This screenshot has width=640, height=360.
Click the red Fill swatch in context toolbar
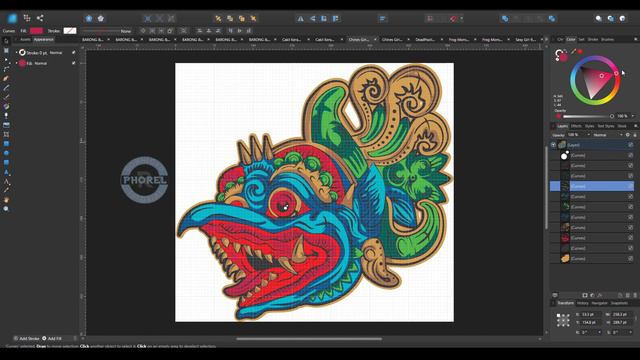(x=36, y=31)
